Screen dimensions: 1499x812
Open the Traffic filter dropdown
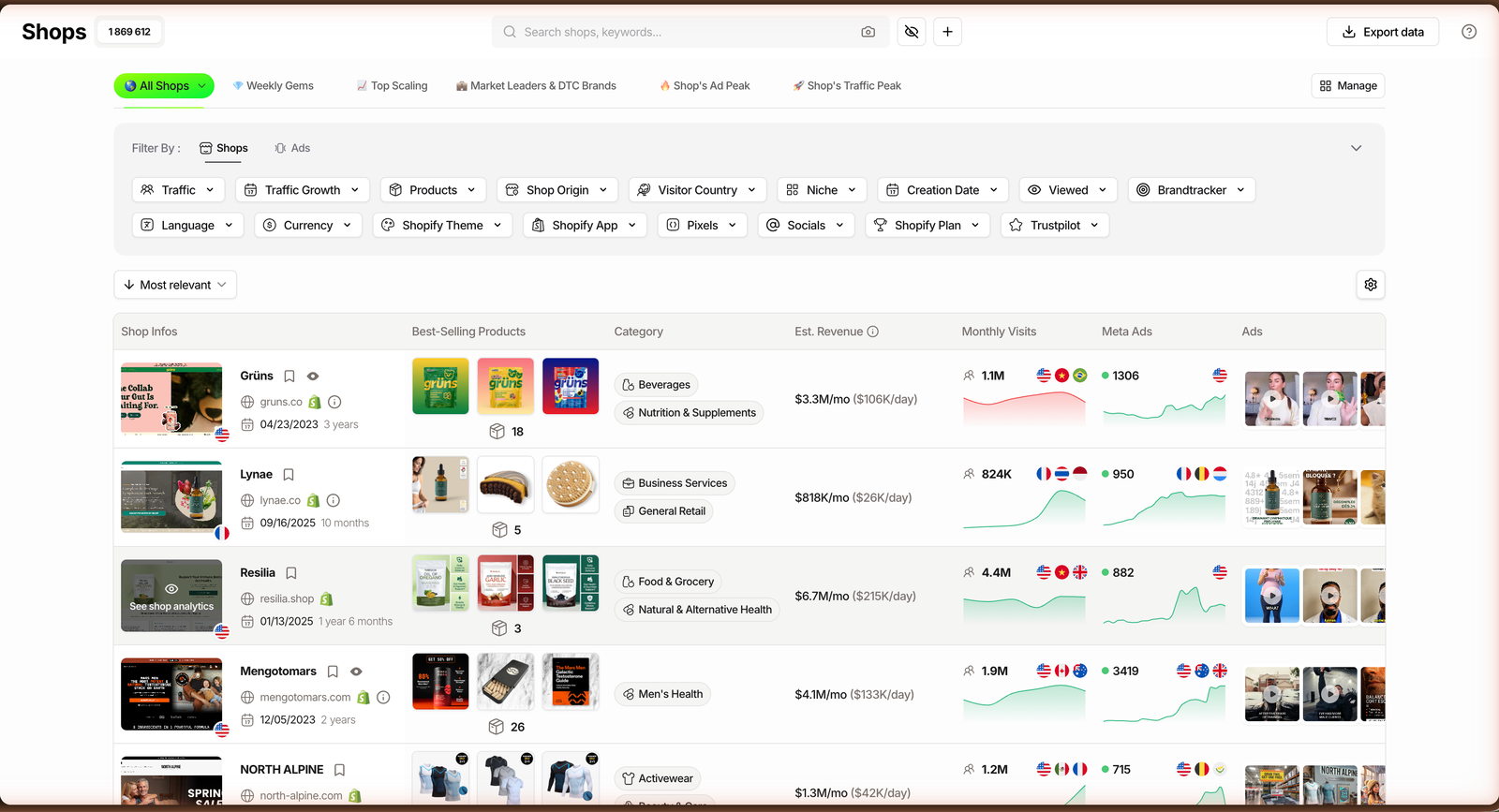(179, 190)
